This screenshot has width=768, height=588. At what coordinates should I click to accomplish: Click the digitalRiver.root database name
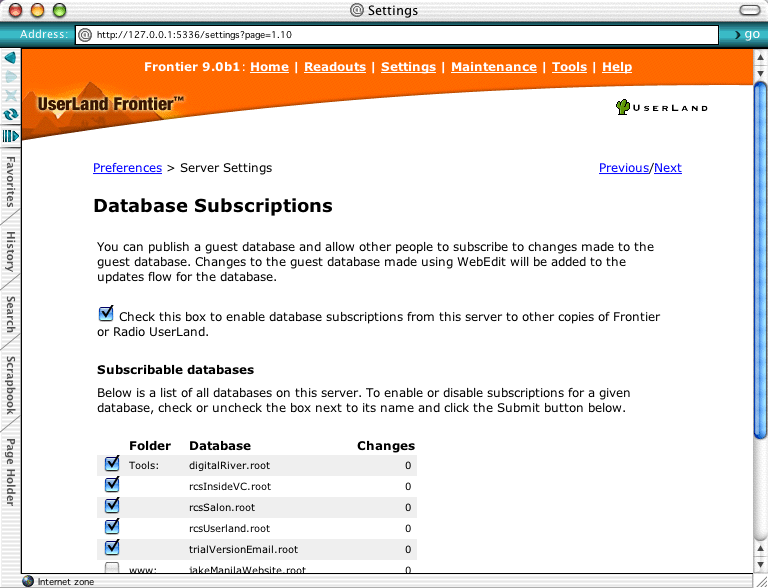[229, 466]
